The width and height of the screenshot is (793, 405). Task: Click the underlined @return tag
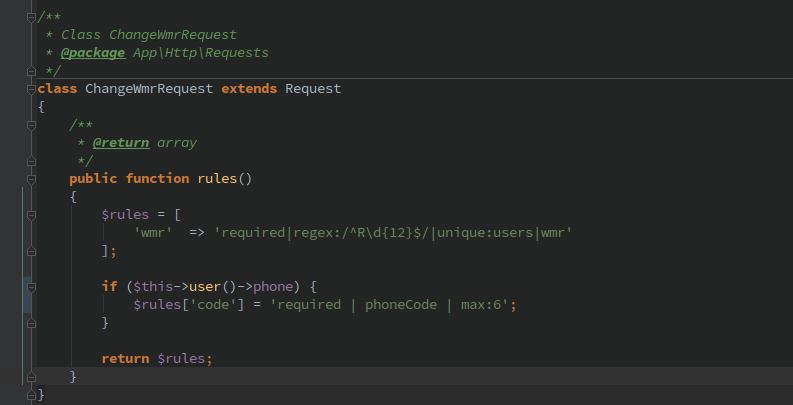121,142
